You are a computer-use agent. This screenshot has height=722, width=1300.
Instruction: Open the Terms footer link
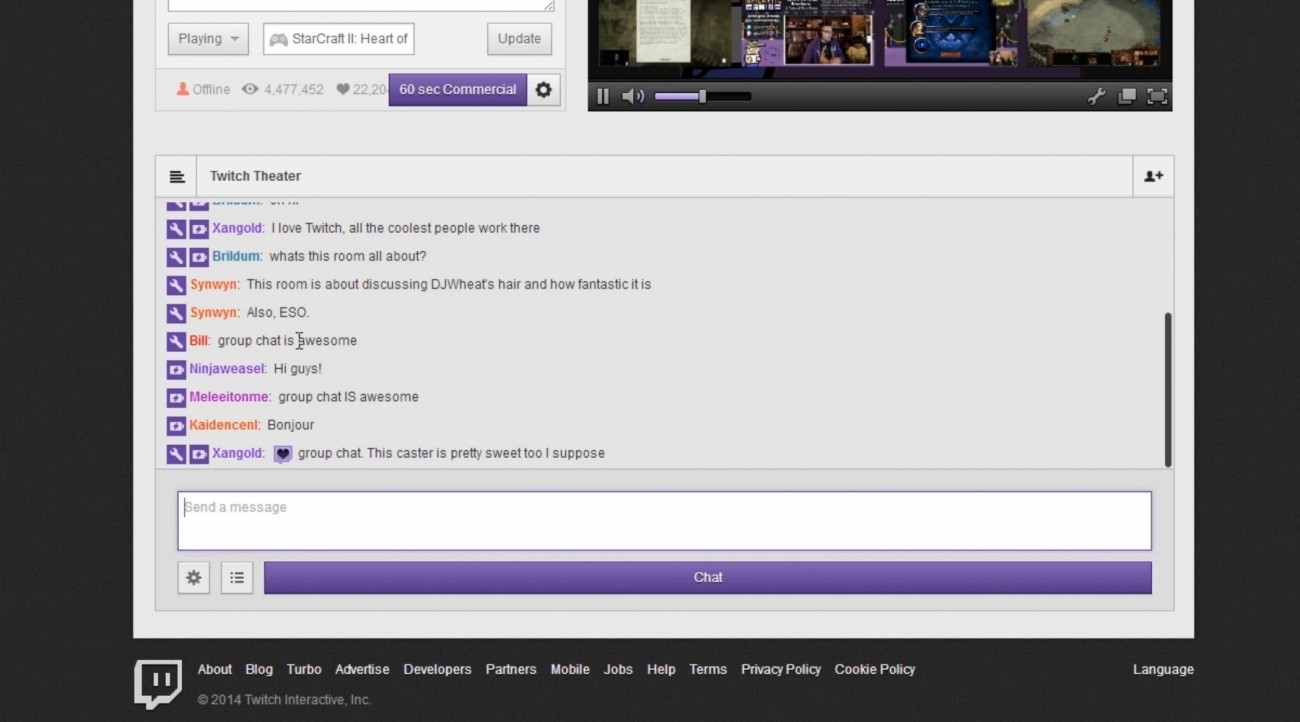(708, 669)
